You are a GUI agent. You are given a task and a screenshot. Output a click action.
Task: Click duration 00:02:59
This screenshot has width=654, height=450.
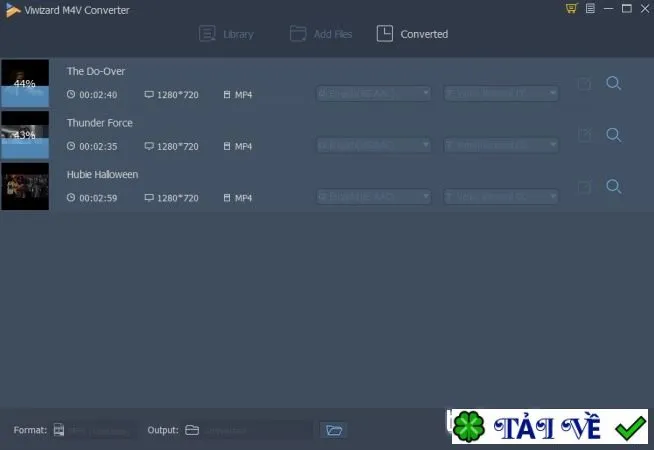tap(98, 198)
